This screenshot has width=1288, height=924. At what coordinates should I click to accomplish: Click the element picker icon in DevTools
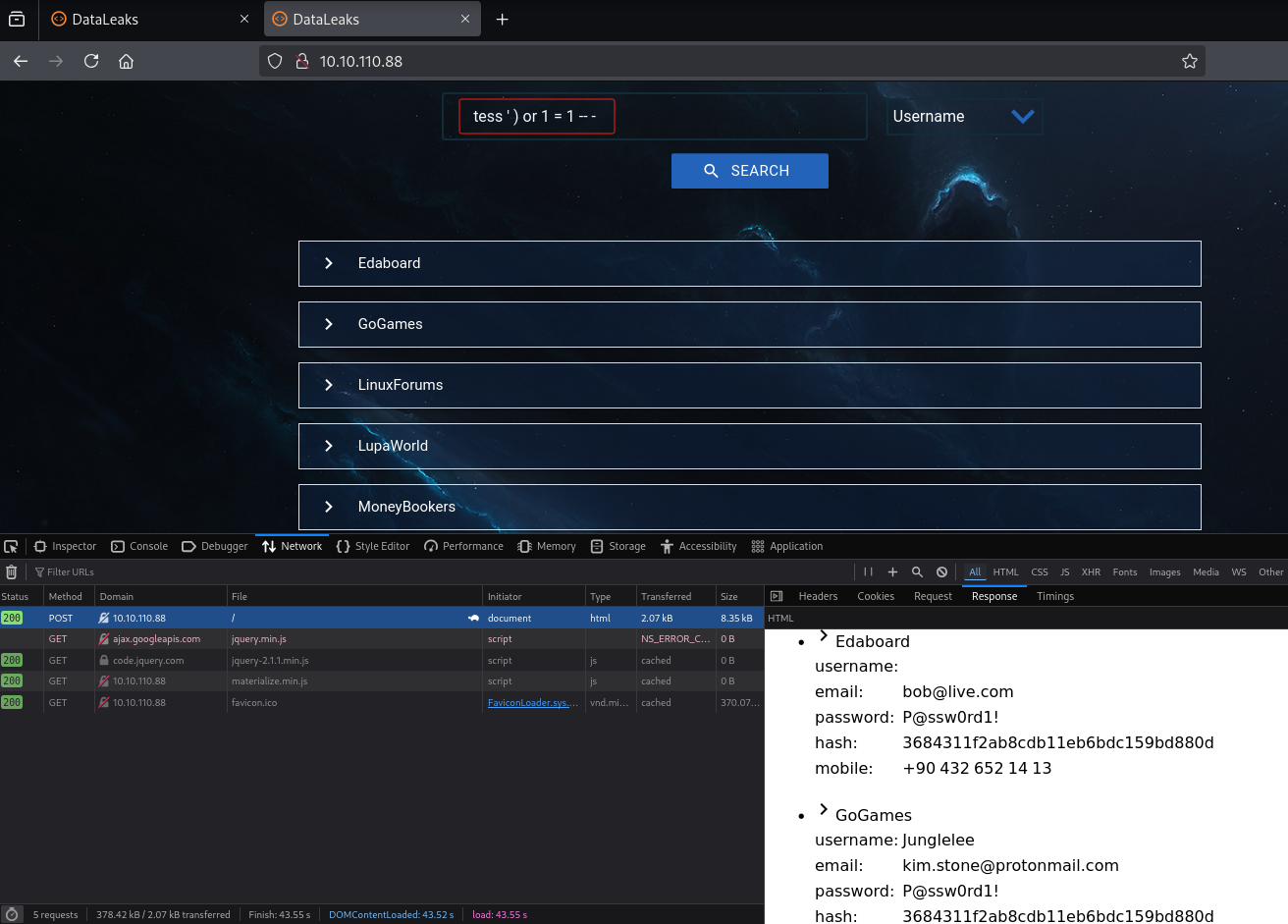[11, 547]
